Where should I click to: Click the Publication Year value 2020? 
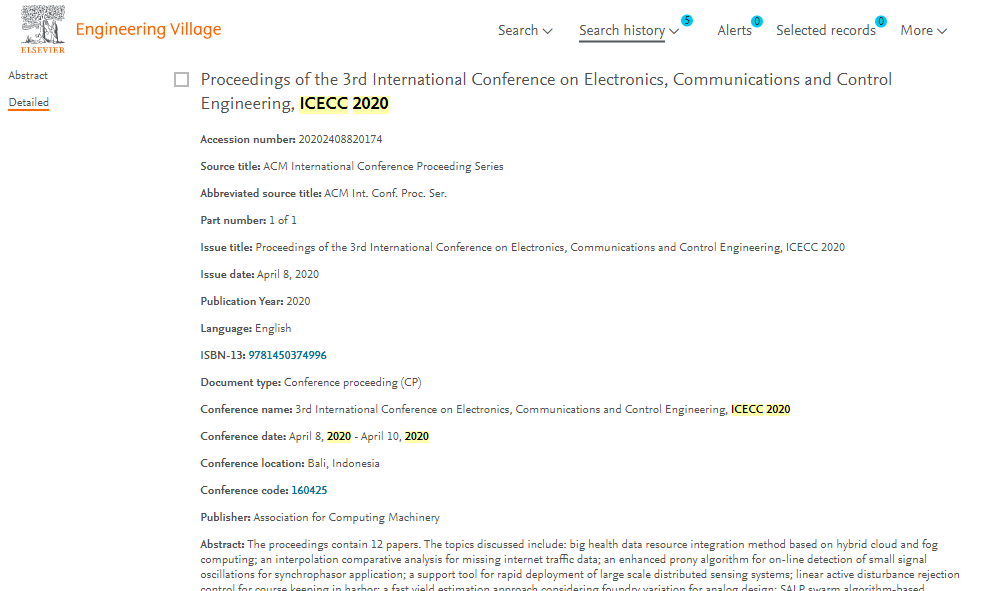pyautogui.click(x=298, y=302)
